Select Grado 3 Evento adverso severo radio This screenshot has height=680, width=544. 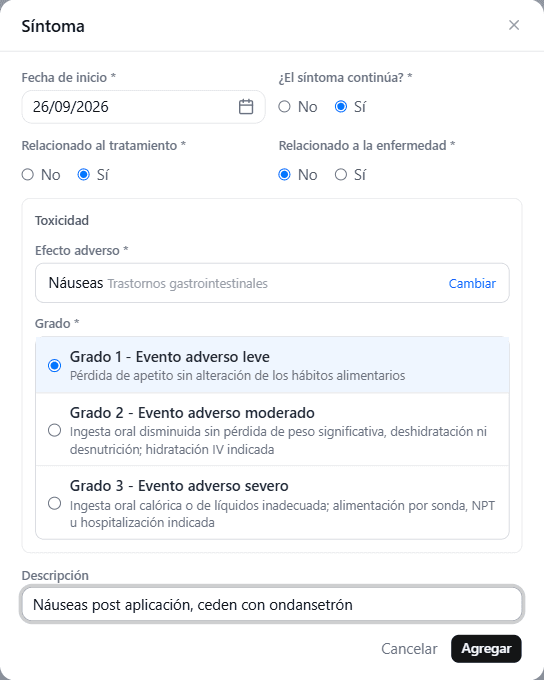point(54,503)
